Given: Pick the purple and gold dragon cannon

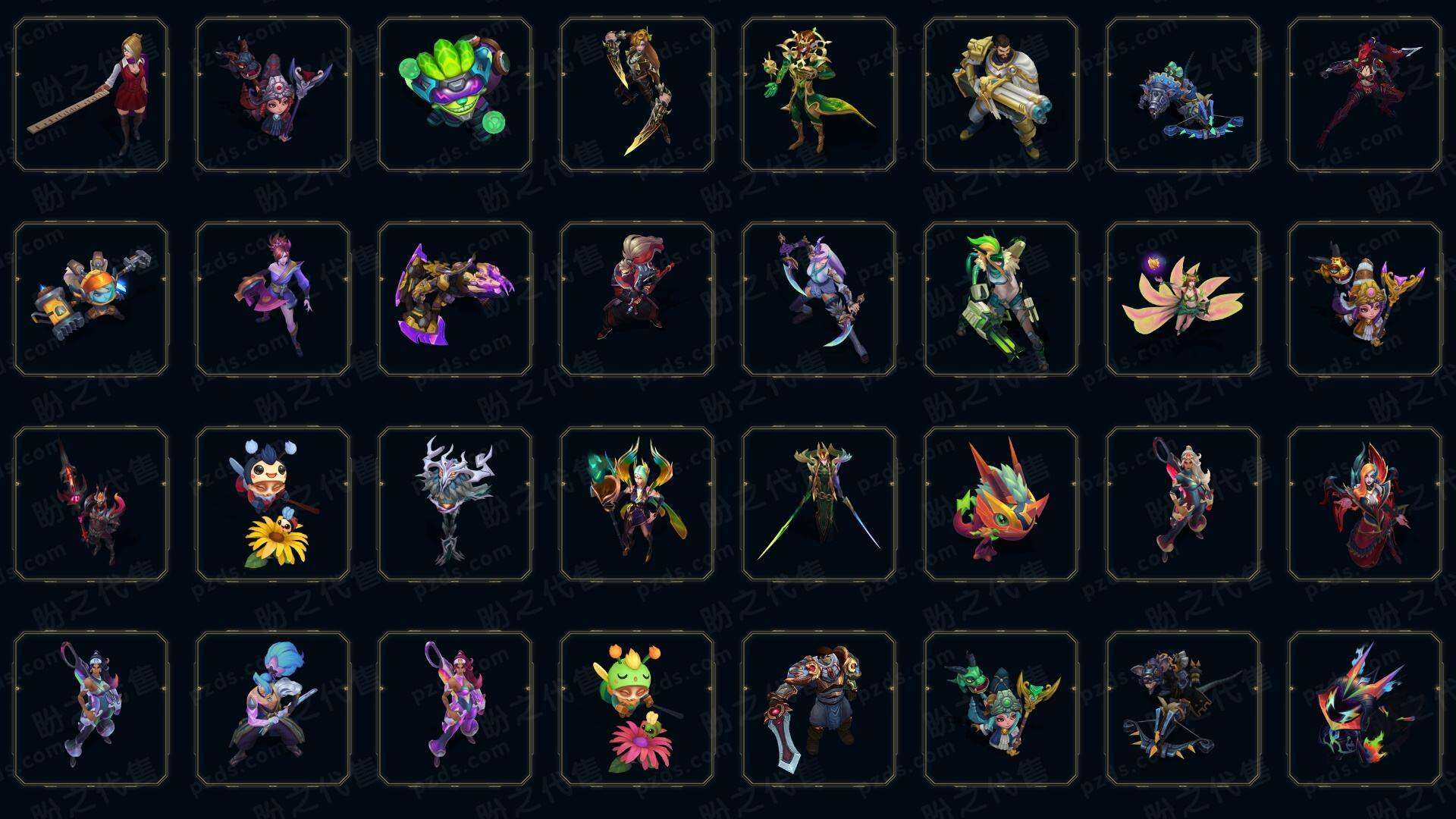Looking at the screenshot, I should click(455, 299).
